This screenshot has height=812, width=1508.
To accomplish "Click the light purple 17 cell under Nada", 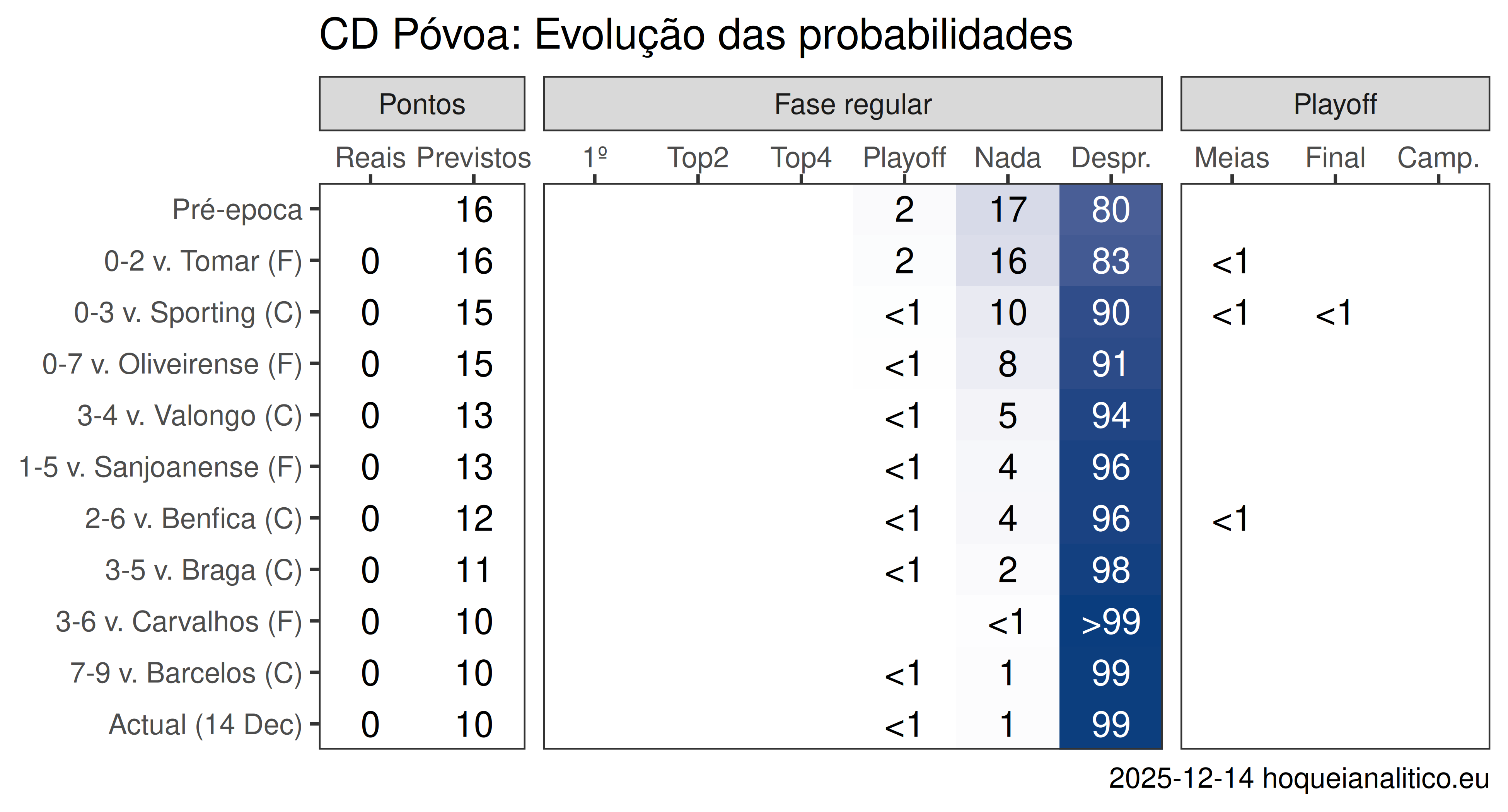I will pos(1008,210).
